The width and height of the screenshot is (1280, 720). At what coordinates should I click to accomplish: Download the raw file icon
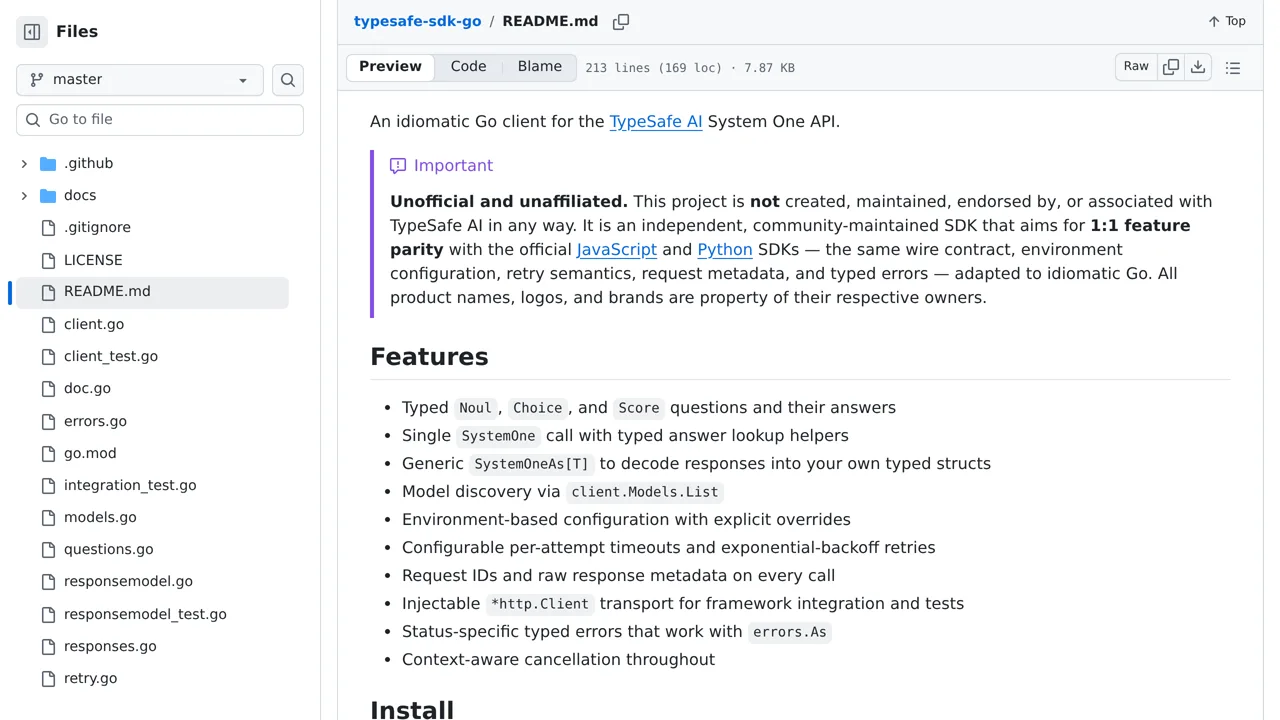[1198, 67]
